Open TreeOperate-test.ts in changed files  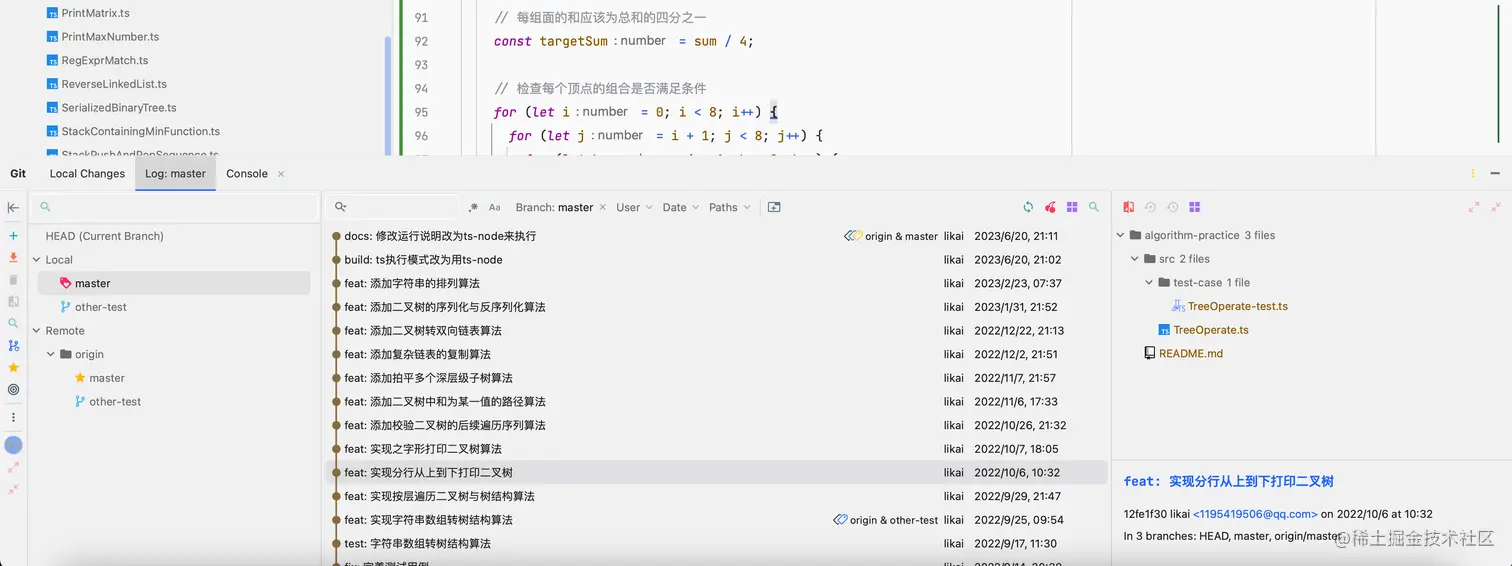[1237, 306]
